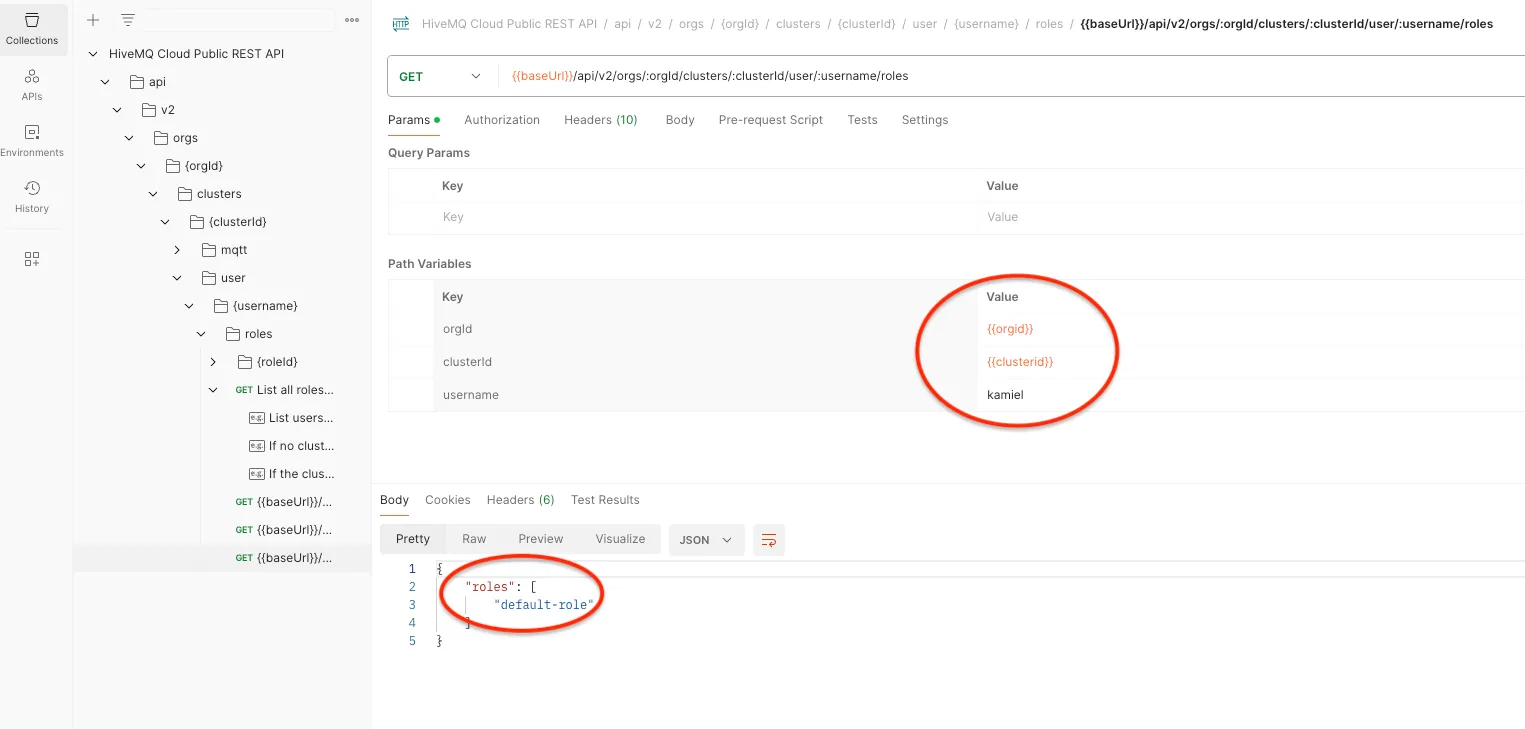The width and height of the screenshot is (1525, 729).
Task: Switch to the response Body tab
Action: click(x=394, y=500)
